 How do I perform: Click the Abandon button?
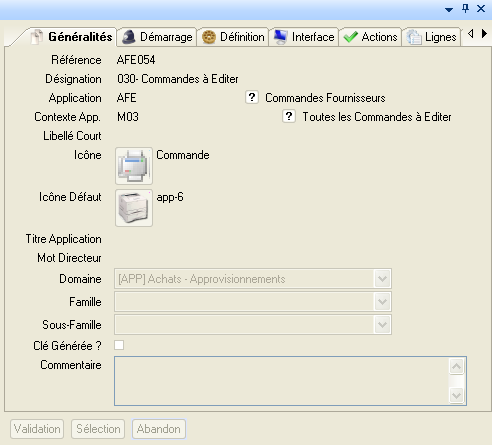(x=159, y=429)
